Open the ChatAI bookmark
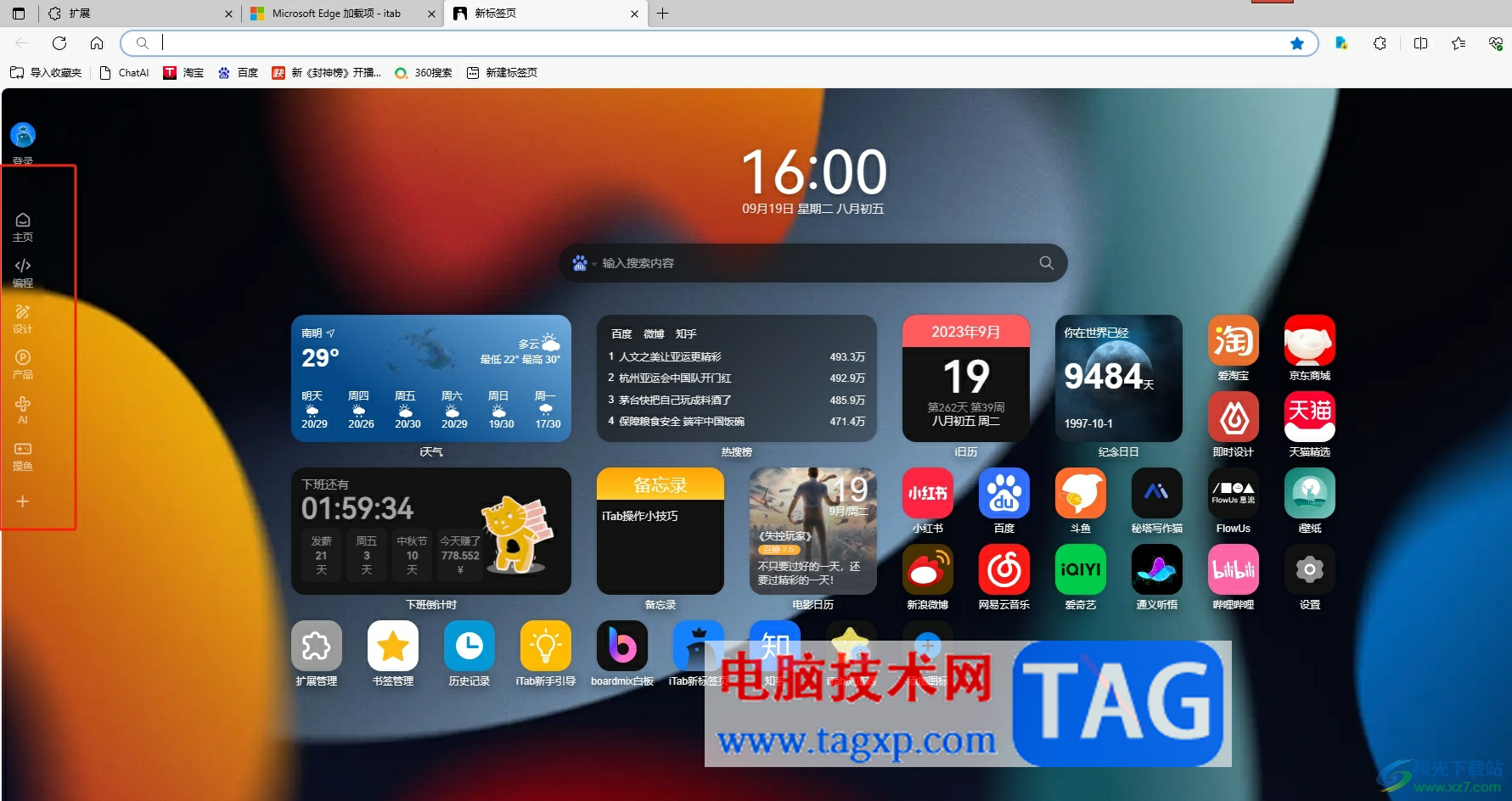Viewport: 1512px width, 801px height. click(x=124, y=73)
